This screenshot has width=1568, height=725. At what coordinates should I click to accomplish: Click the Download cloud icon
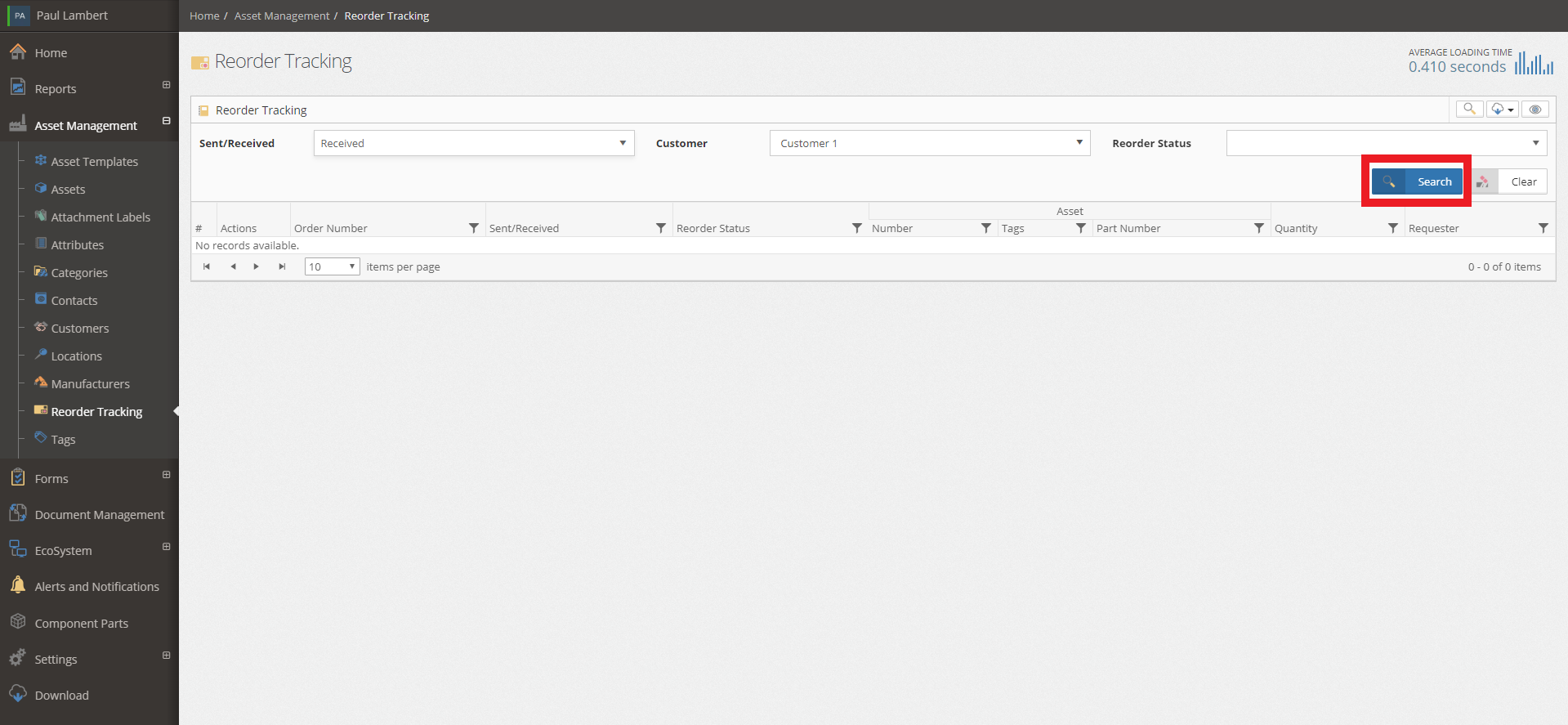pyautogui.click(x=18, y=694)
